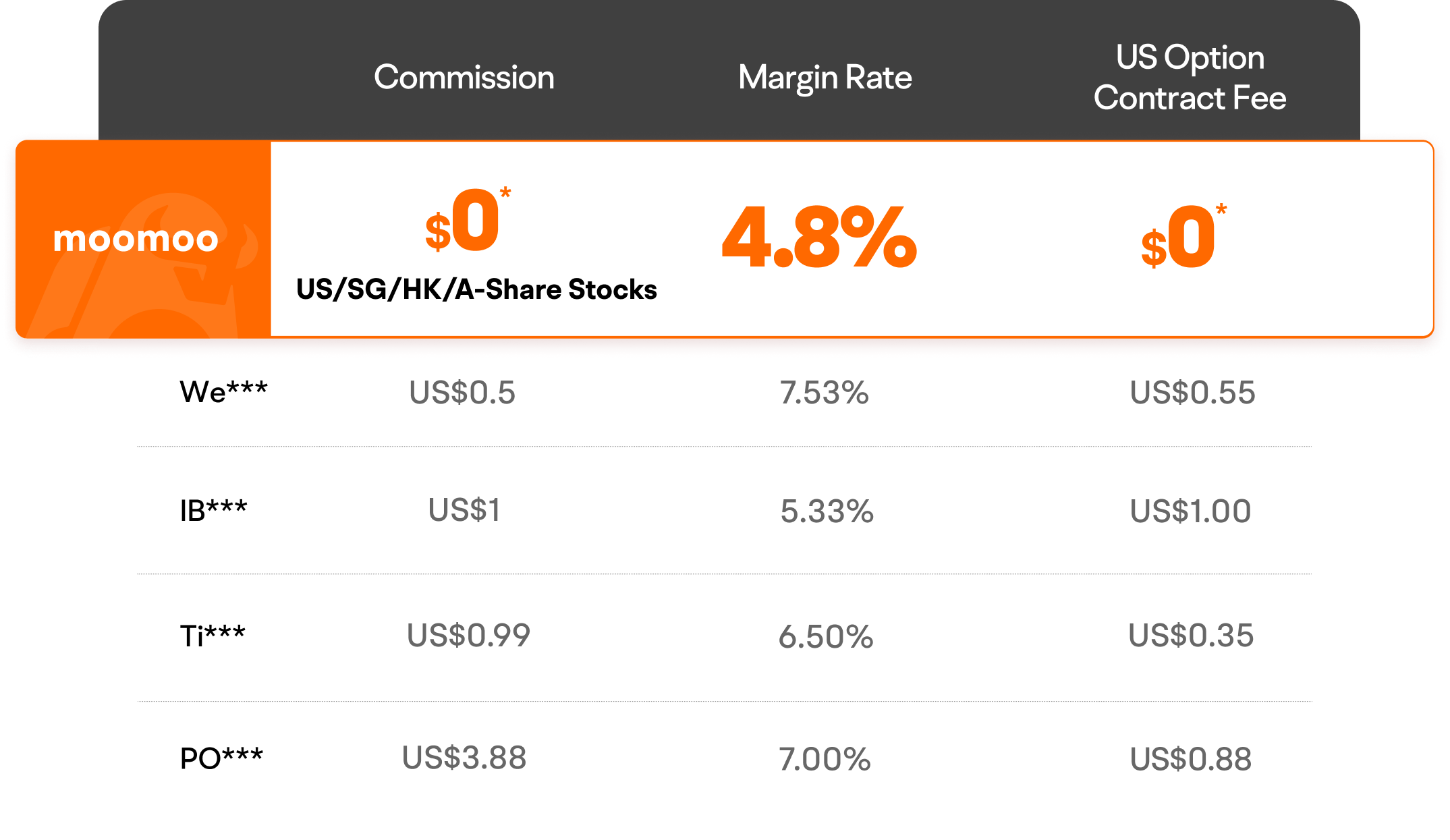Click the moomoo logo

point(136,240)
